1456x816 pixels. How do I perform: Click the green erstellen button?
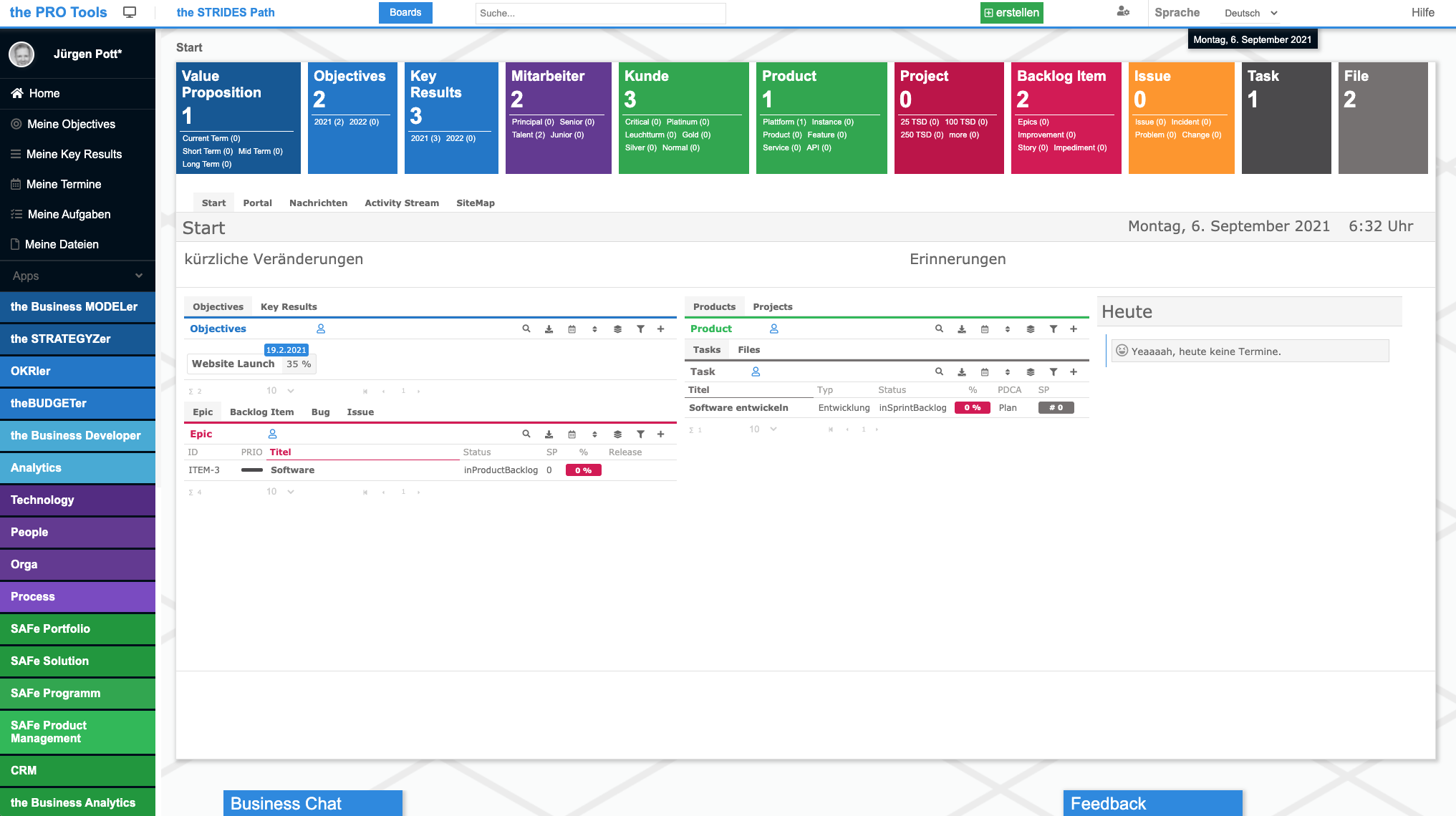(x=1011, y=13)
